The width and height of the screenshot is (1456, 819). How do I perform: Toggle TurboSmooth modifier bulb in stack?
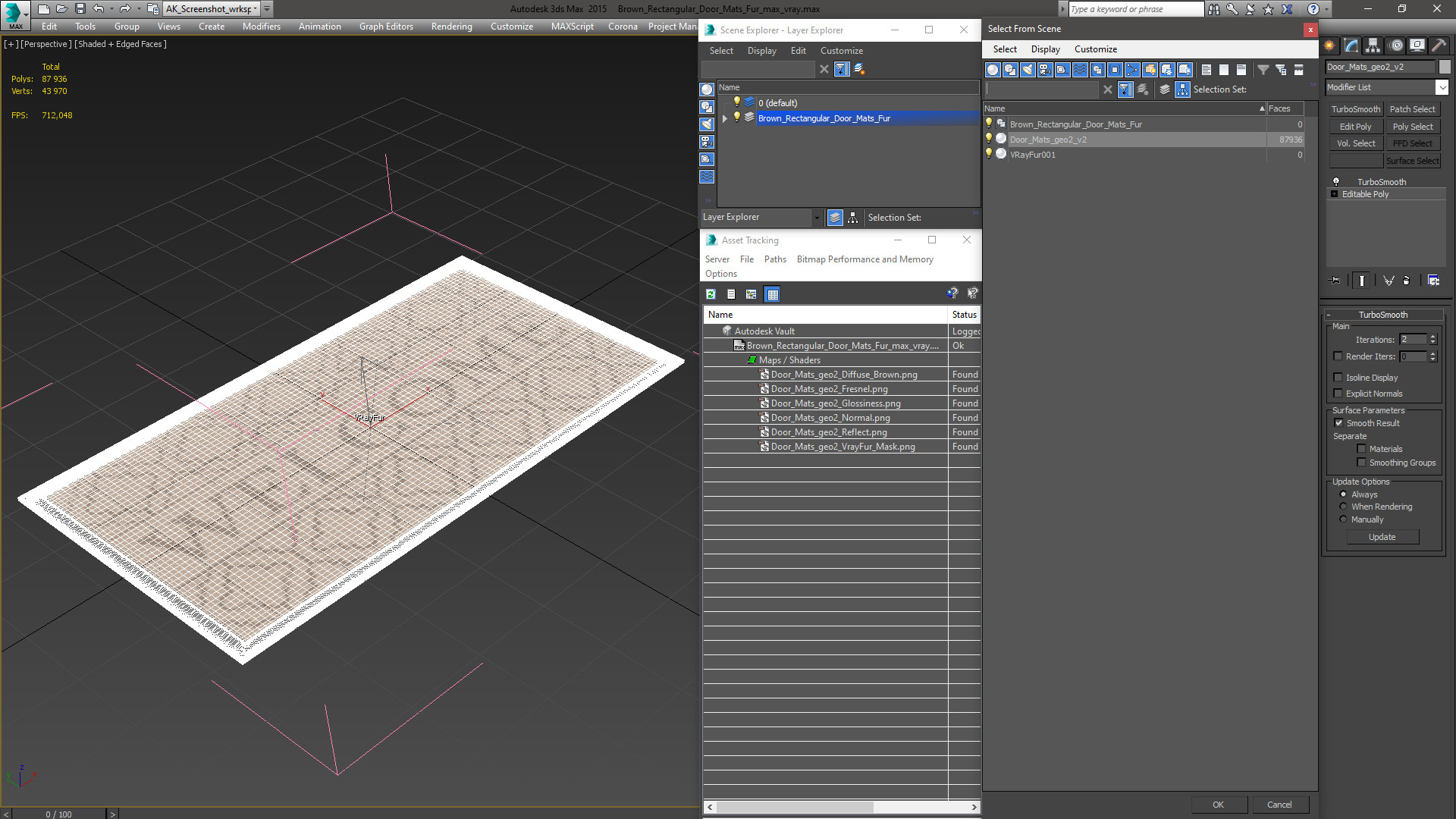point(1336,182)
